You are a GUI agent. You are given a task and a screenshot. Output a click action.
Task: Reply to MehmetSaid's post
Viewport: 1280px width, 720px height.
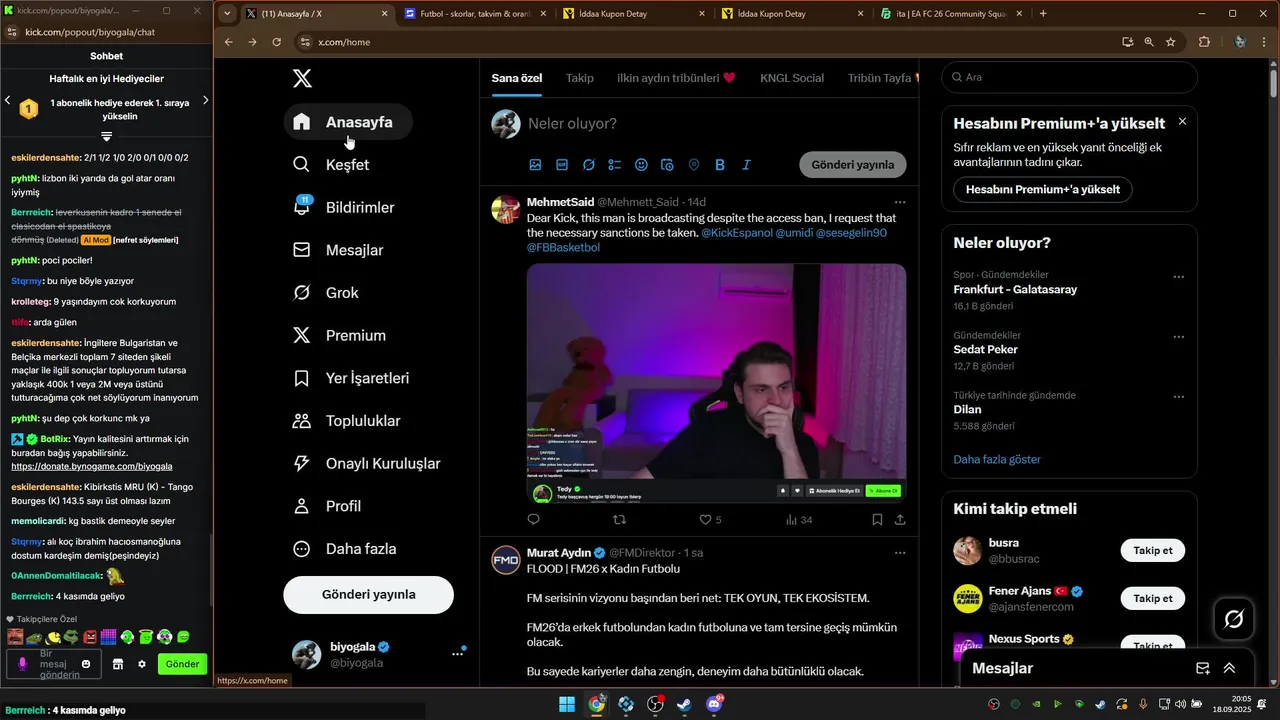pyautogui.click(x=533, y=520)
